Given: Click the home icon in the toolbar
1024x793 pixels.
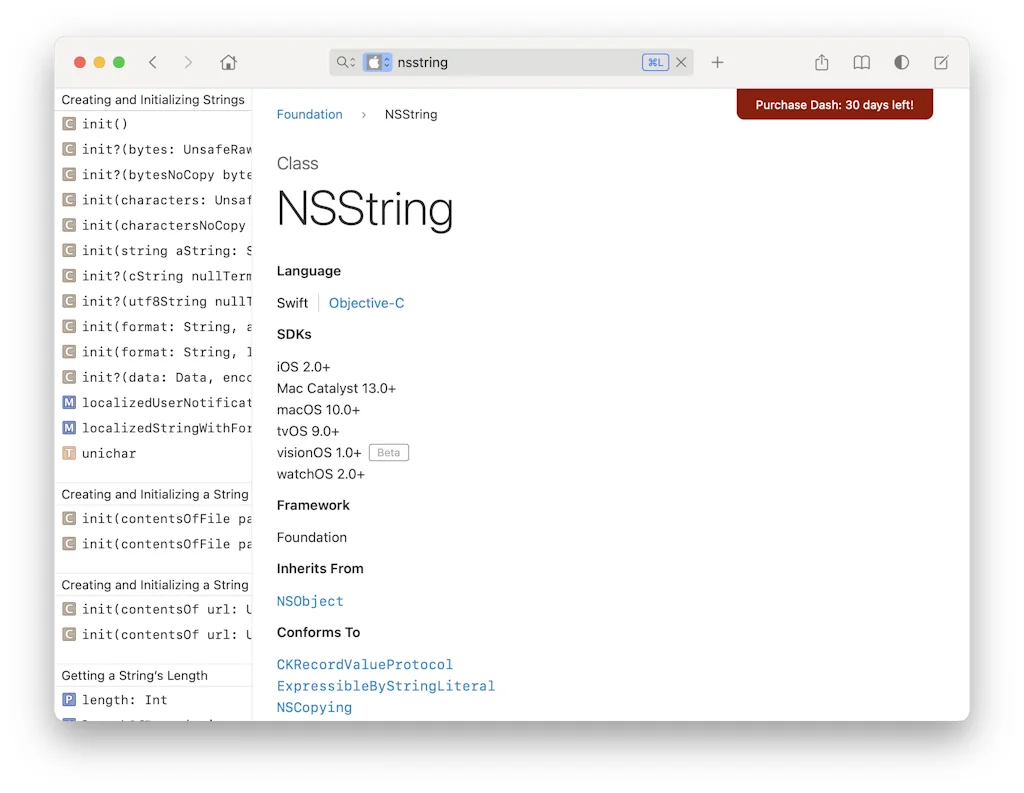Looking at the screenshot, I should point(228,62).
